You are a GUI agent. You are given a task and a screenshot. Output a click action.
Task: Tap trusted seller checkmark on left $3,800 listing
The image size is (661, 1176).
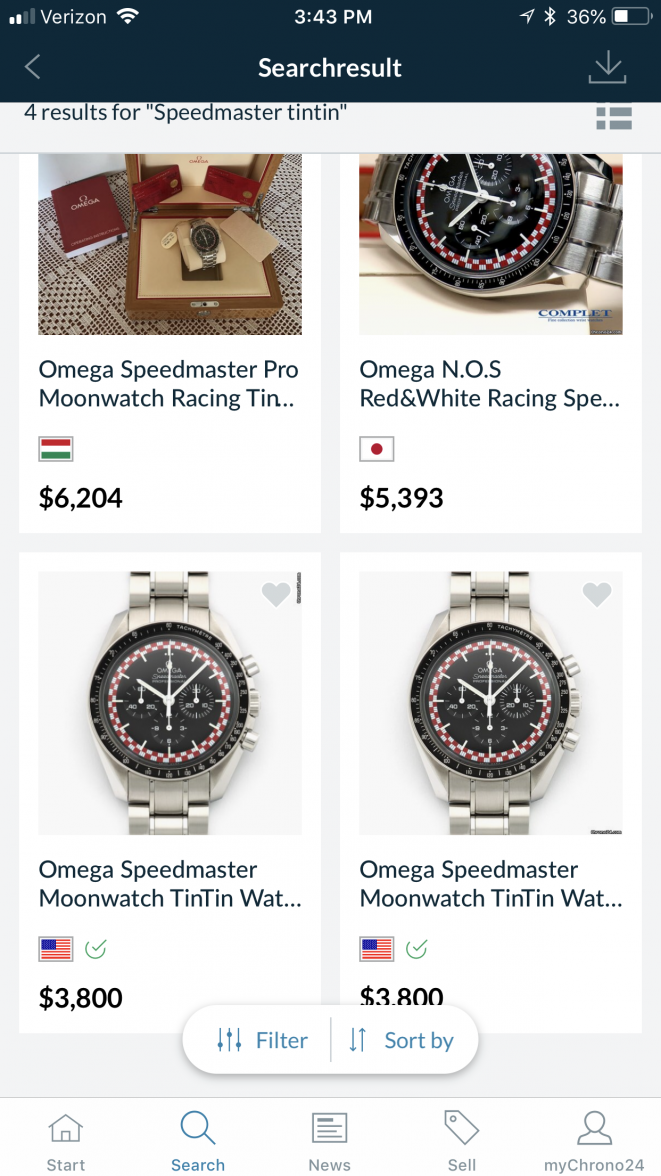[x=96, y=948]
